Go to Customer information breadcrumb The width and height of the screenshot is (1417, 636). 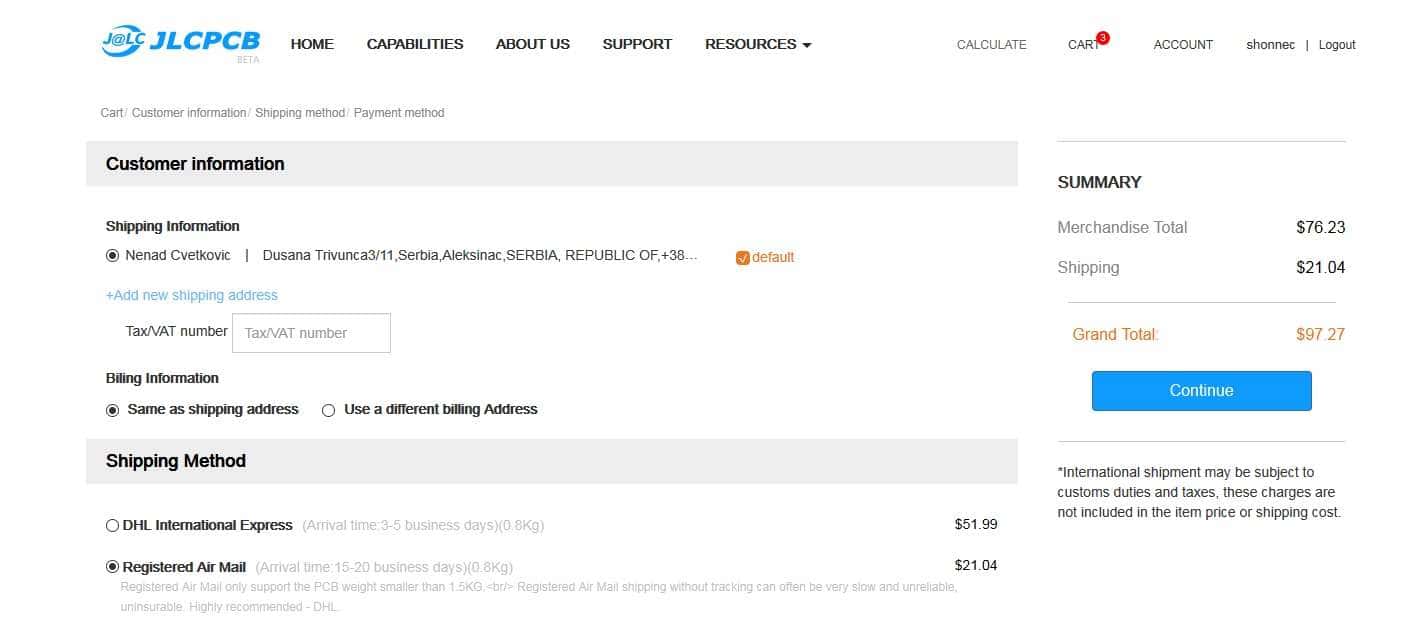(x=189, y=113)
